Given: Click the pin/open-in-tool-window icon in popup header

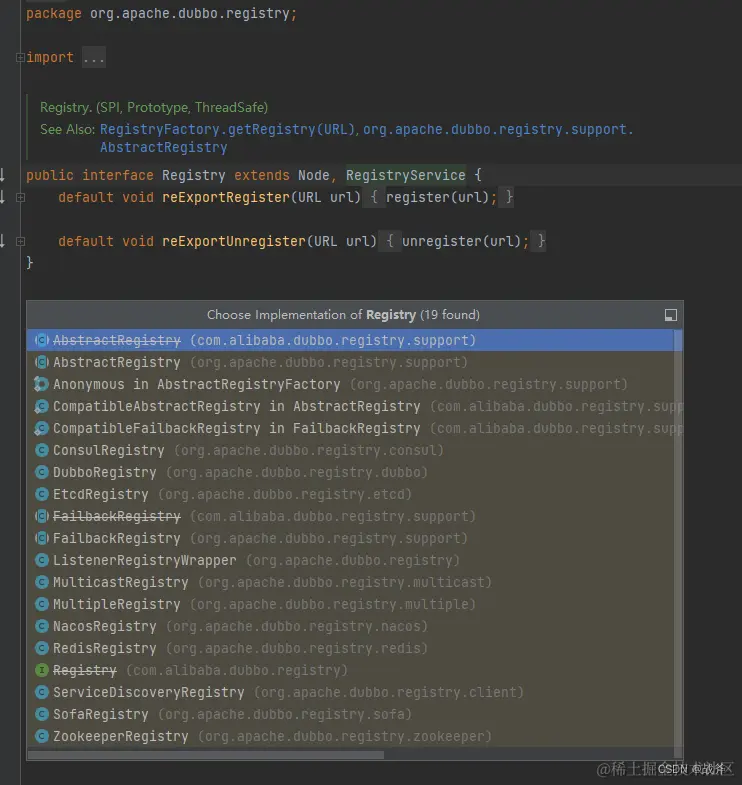Looking at the screenshot, I should click(x=670, y=315).
